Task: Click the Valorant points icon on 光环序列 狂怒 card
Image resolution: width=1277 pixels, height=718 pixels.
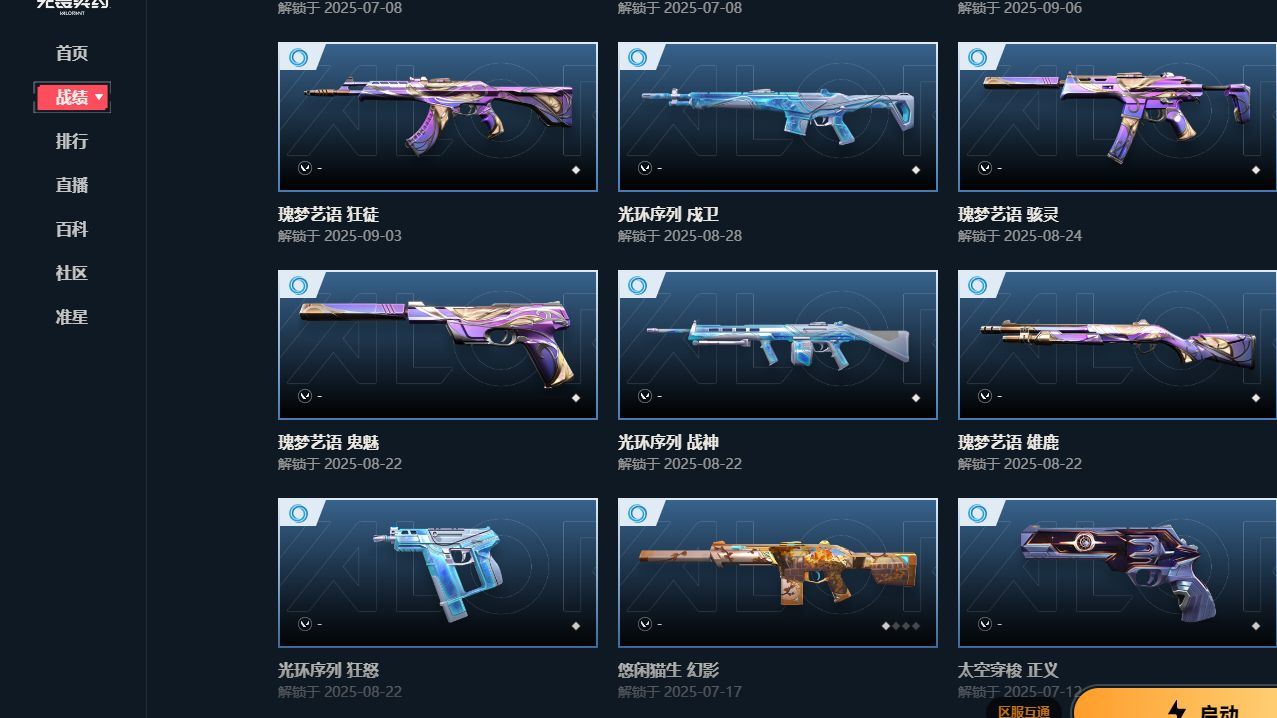Action: tap(305, 624)
